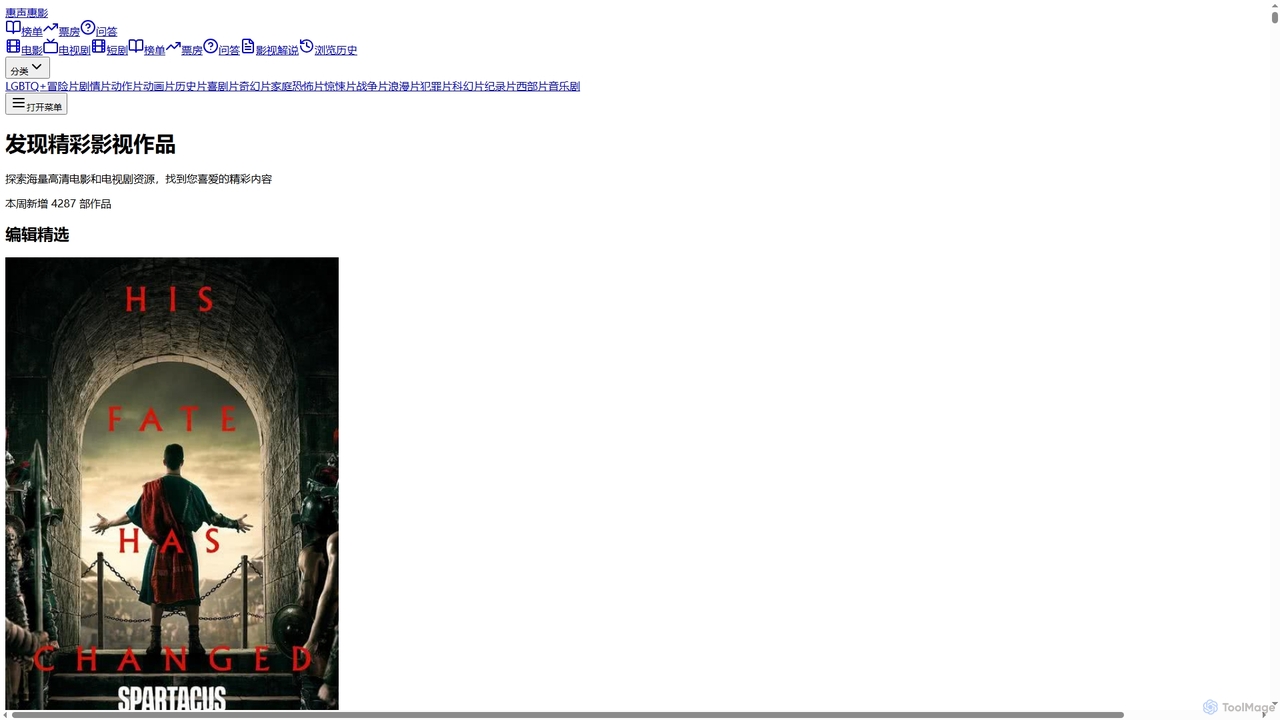
Task: Select the 喜剧片 genre link
Action: (x=223, y=86)
